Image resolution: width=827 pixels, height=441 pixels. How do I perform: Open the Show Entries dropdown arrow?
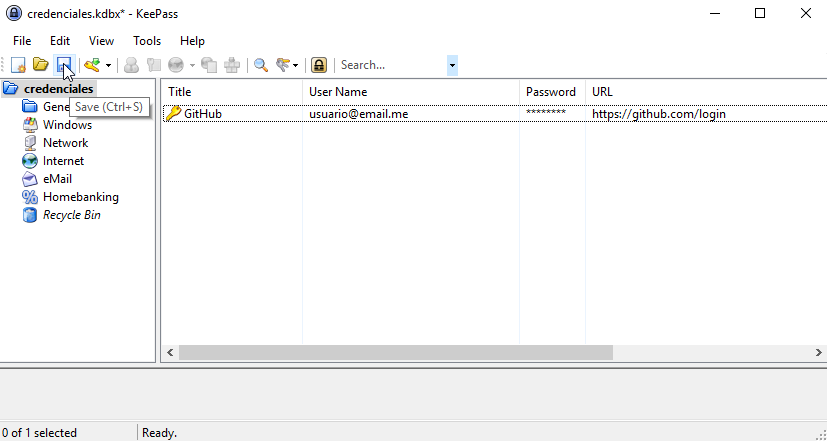[x=295, y=65]
